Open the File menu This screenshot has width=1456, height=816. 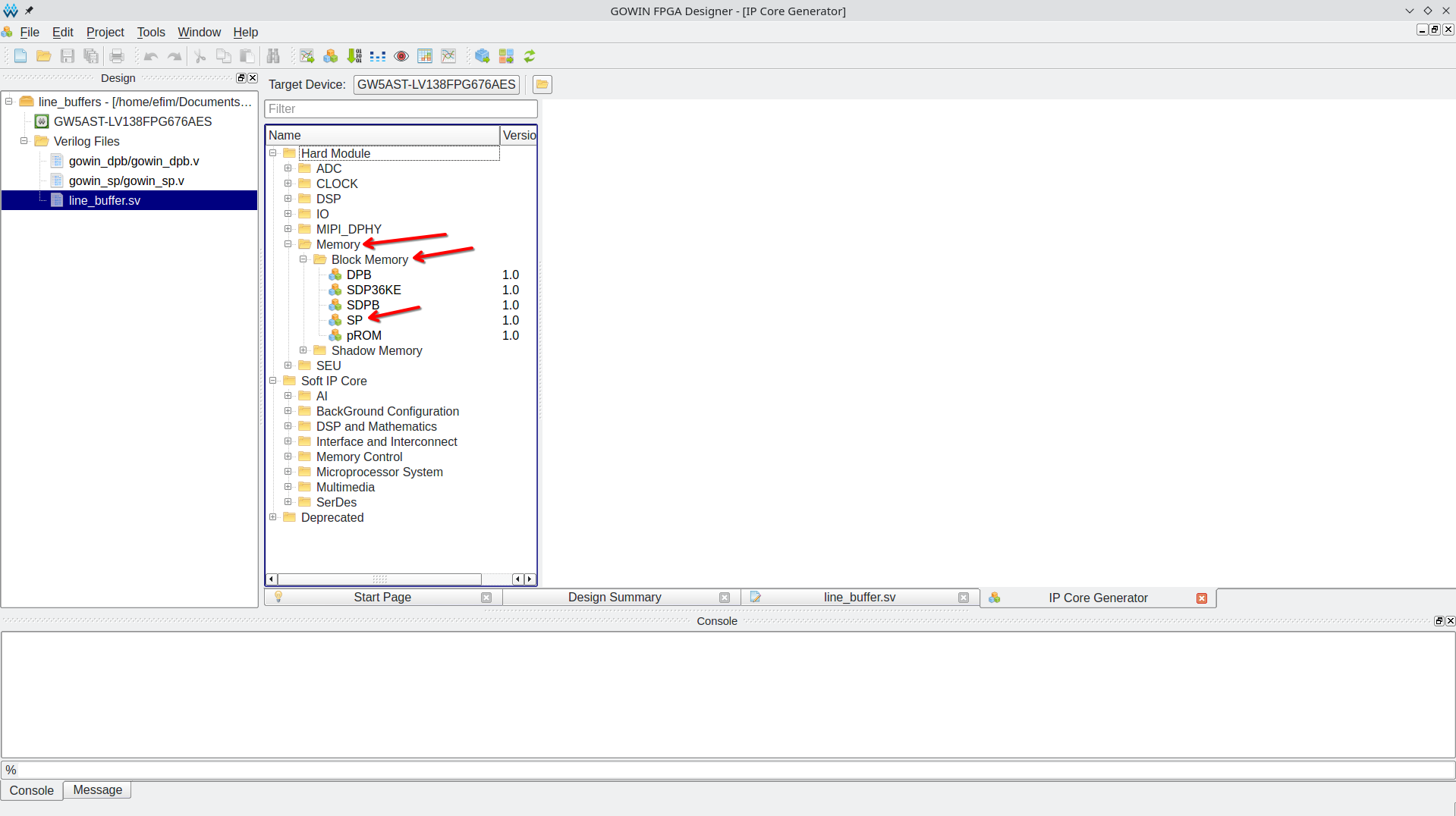tap(30, 32)
